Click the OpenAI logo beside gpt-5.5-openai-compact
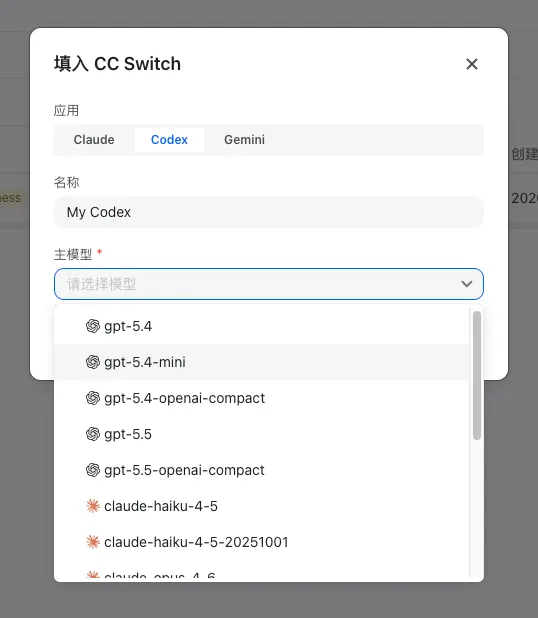The image size is (538, 618). [x=93, y=470]
